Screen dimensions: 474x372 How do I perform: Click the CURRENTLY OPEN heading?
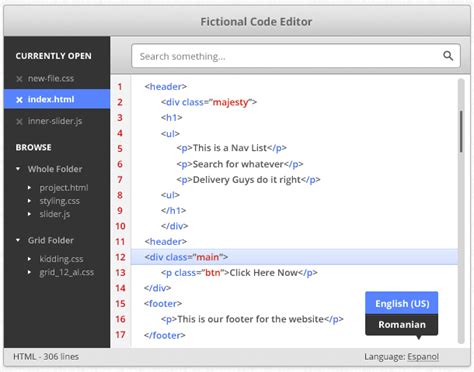click(x=53, y=56)
